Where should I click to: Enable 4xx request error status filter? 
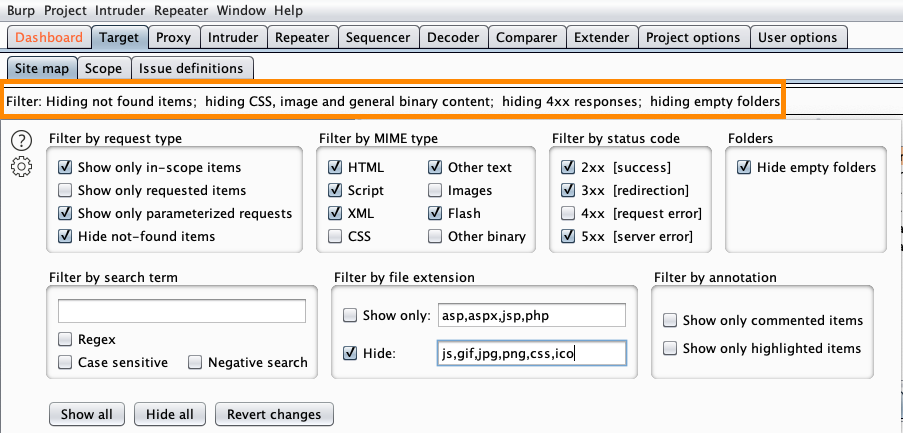[568, 214]
